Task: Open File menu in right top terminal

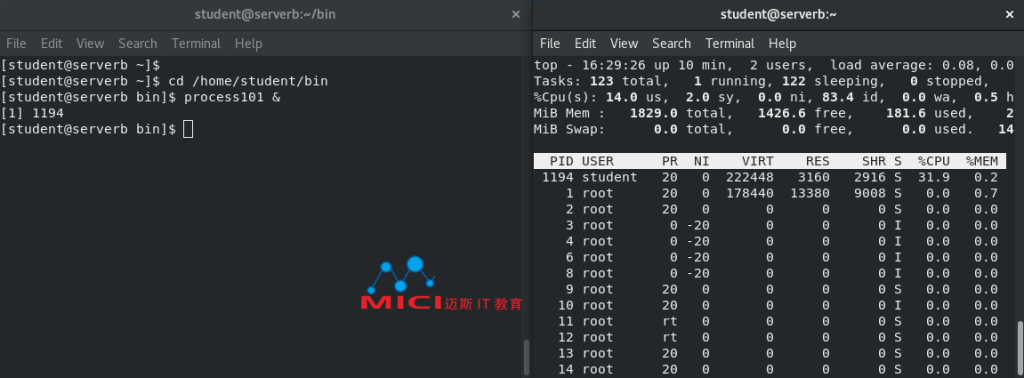Action: tap(550, 44)
